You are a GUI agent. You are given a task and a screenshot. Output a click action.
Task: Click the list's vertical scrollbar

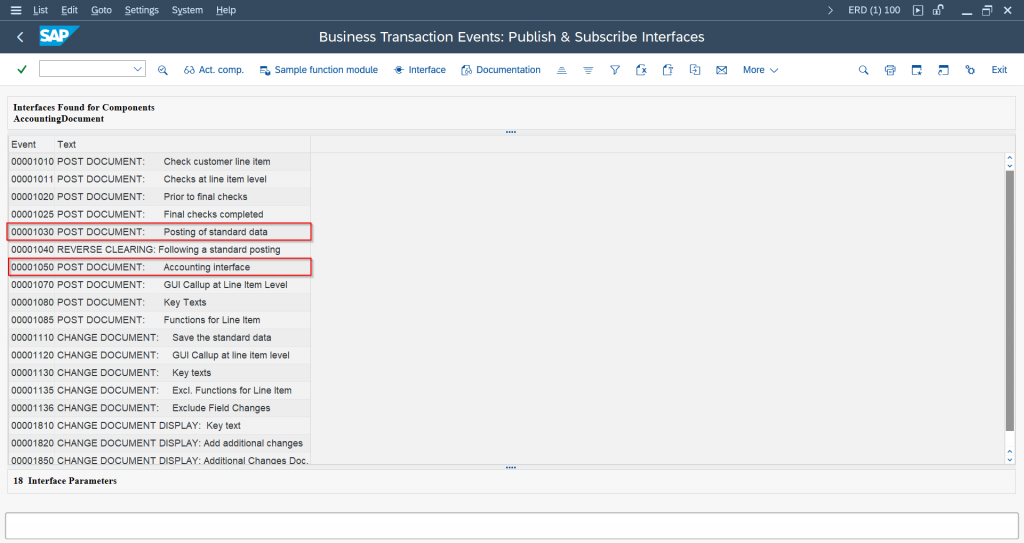click(x=1009, y=300)
